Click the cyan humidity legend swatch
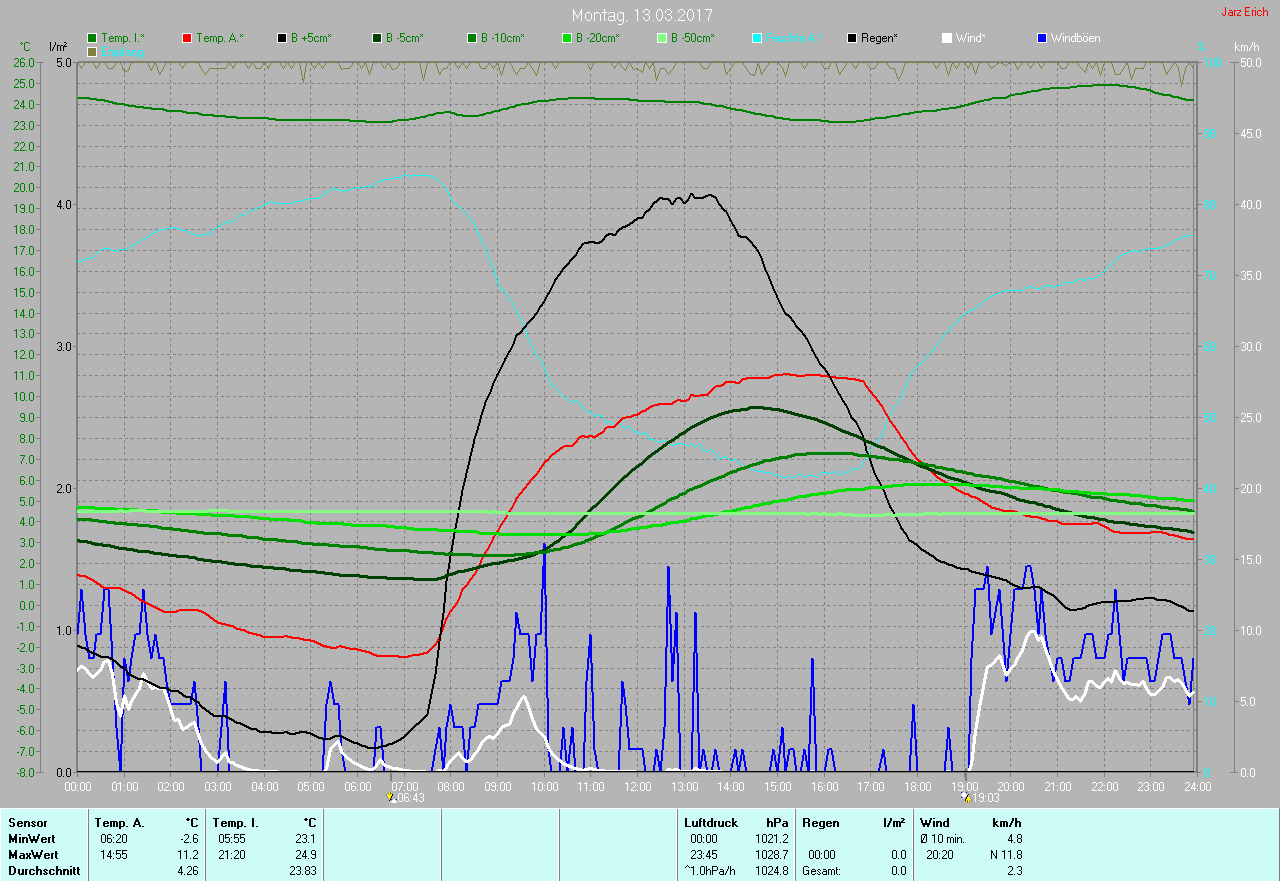This screenshot has width=1280, height=881. tap(757, 38)
